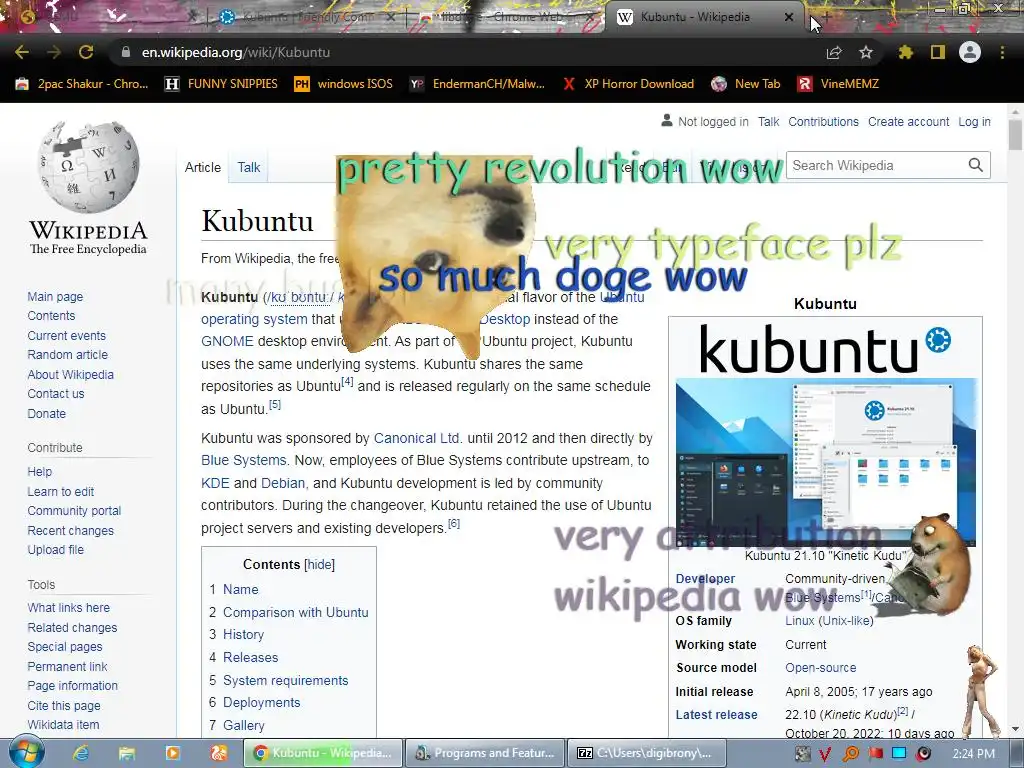Go back with the browser back arrow
Viewport: 1024px width, 768px height.
pyautogui.click(x=22, y=52)
